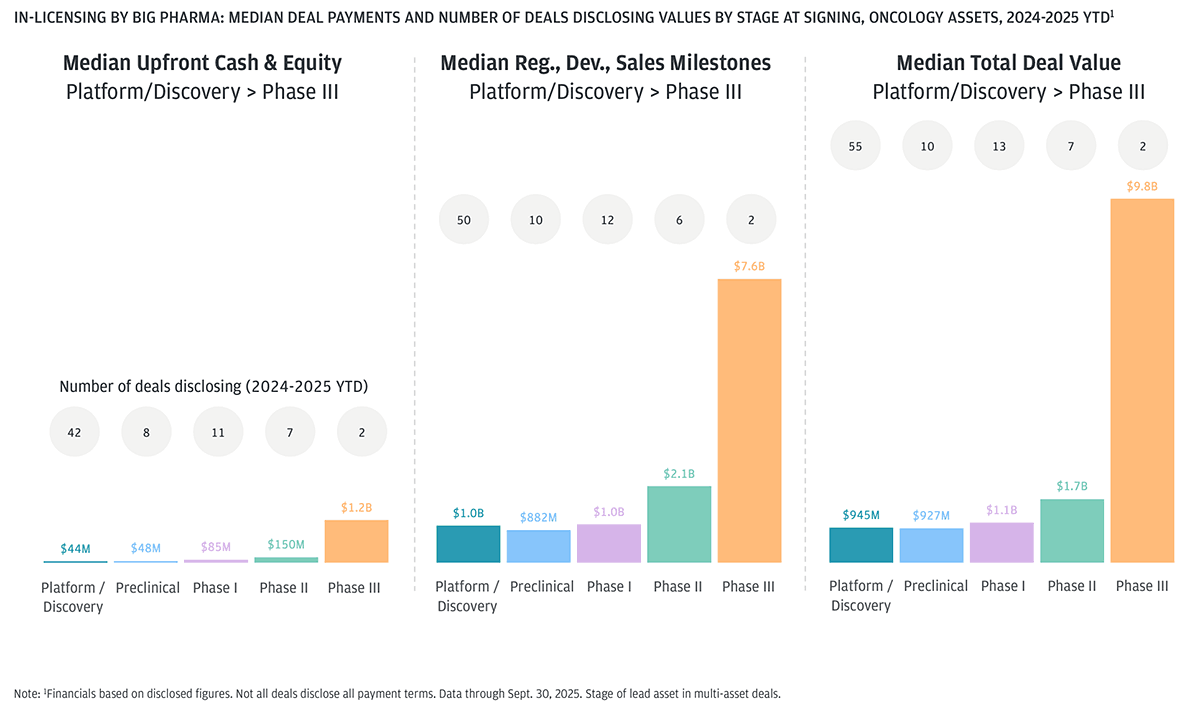Select the green $1.7B Phase II bar

pos(1072,530)
